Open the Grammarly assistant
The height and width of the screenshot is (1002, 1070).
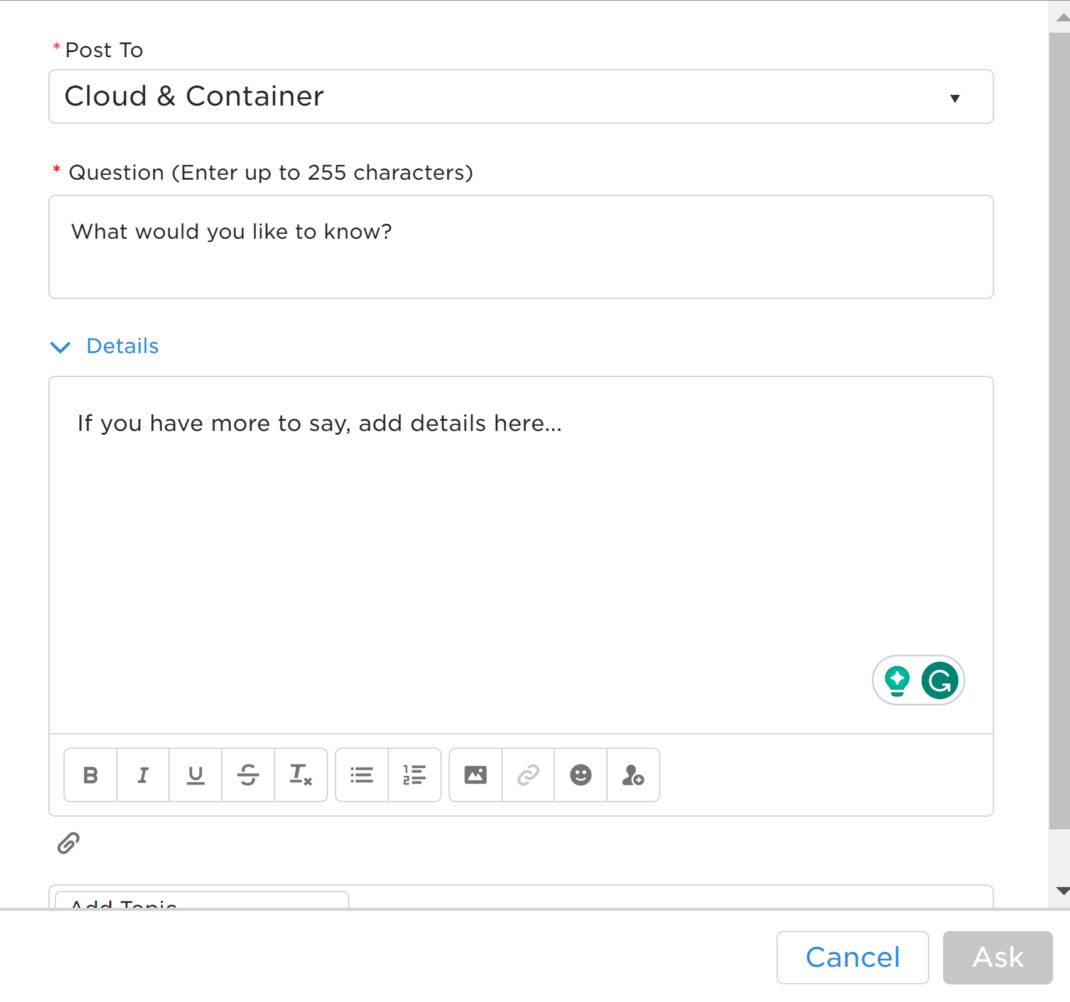(938, 679)
